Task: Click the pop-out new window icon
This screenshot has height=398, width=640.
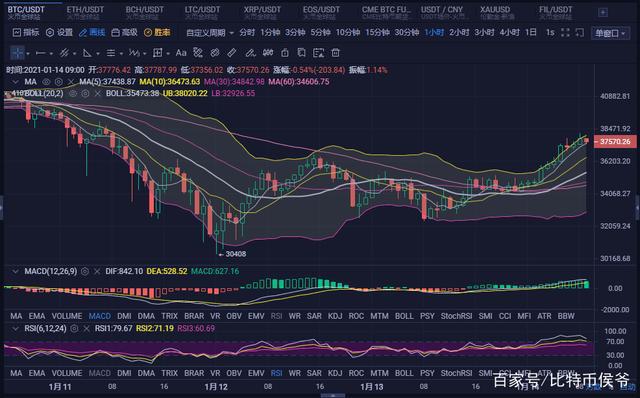Action: pyautogui.click(x=580, y=33)
